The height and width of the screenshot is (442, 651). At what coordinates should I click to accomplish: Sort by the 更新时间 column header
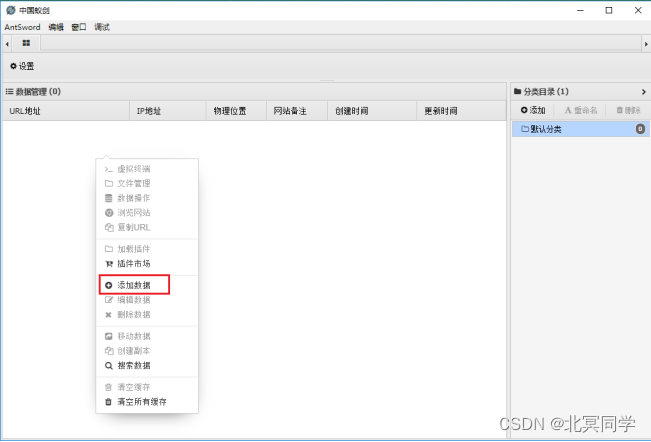[x=461, y=111]
